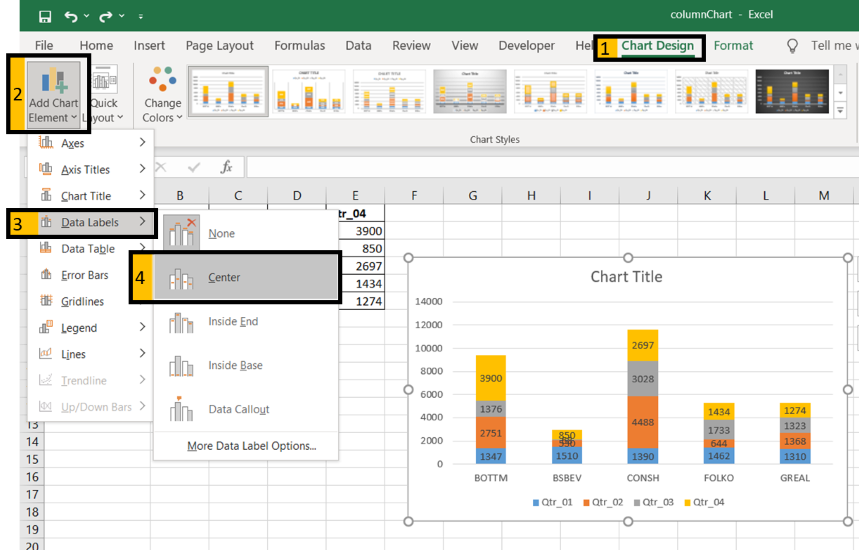Switch to the Page Layout tab
Image resolution: width=859 pixels, height=550 pixels.
pos(219,46)
